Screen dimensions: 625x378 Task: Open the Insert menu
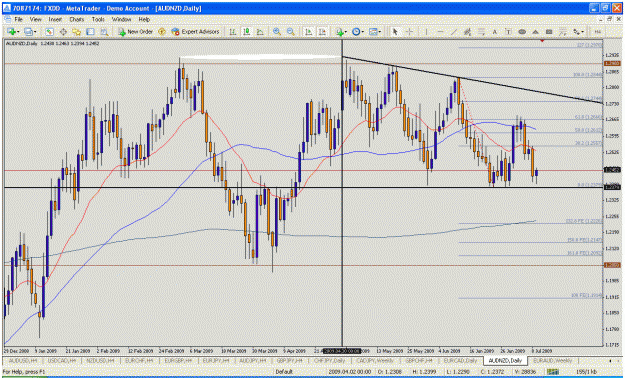tap(55, 19)
